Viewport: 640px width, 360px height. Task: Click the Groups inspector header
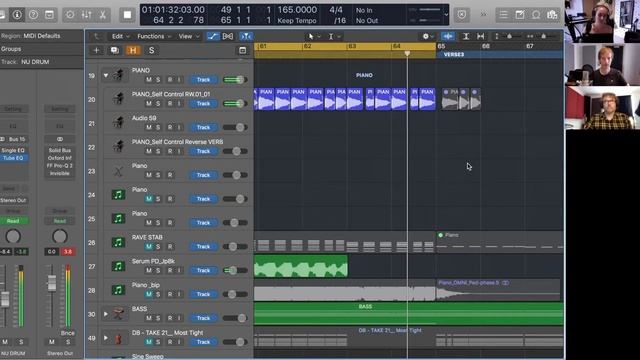42,49
